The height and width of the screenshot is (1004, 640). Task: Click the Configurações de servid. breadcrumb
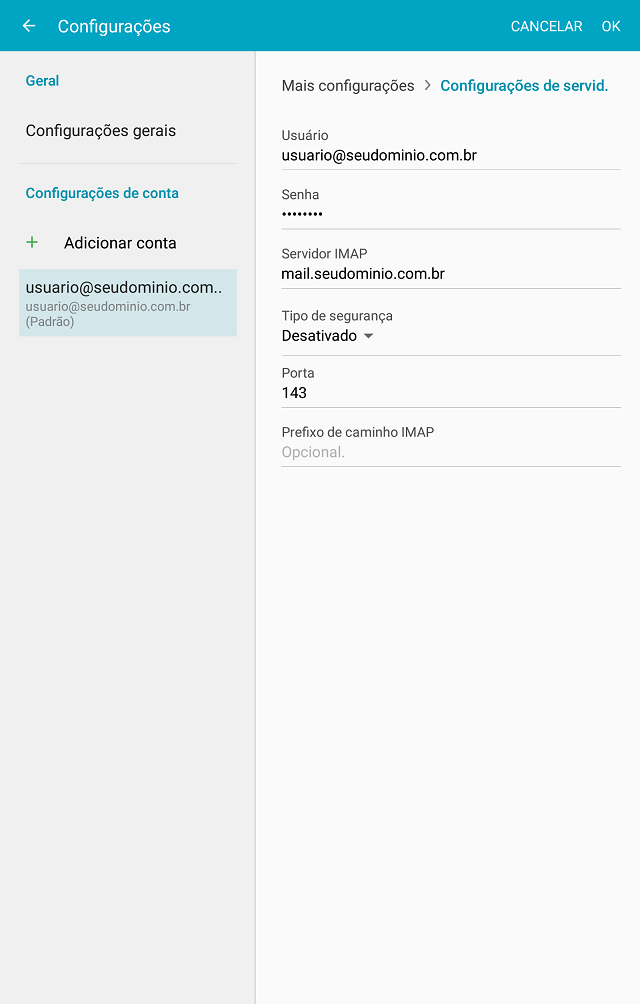[524, 86]
